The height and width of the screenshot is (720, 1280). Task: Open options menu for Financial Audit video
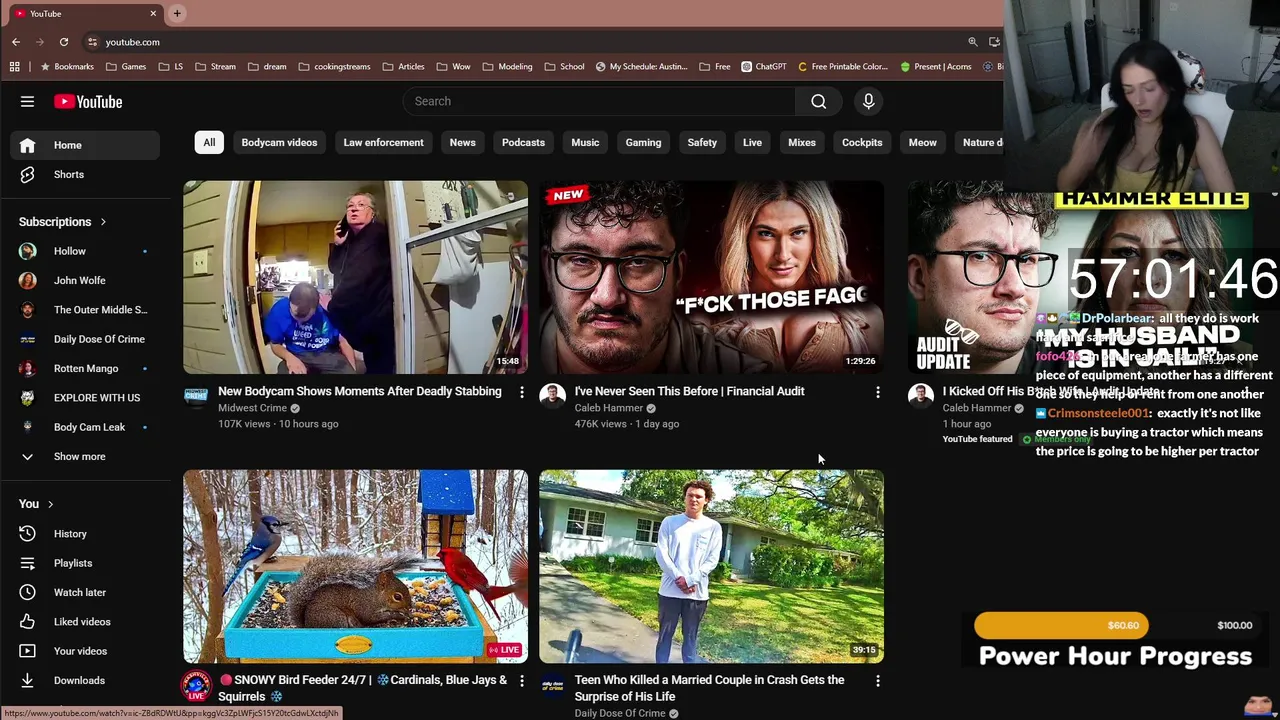(x=878, y=392)
